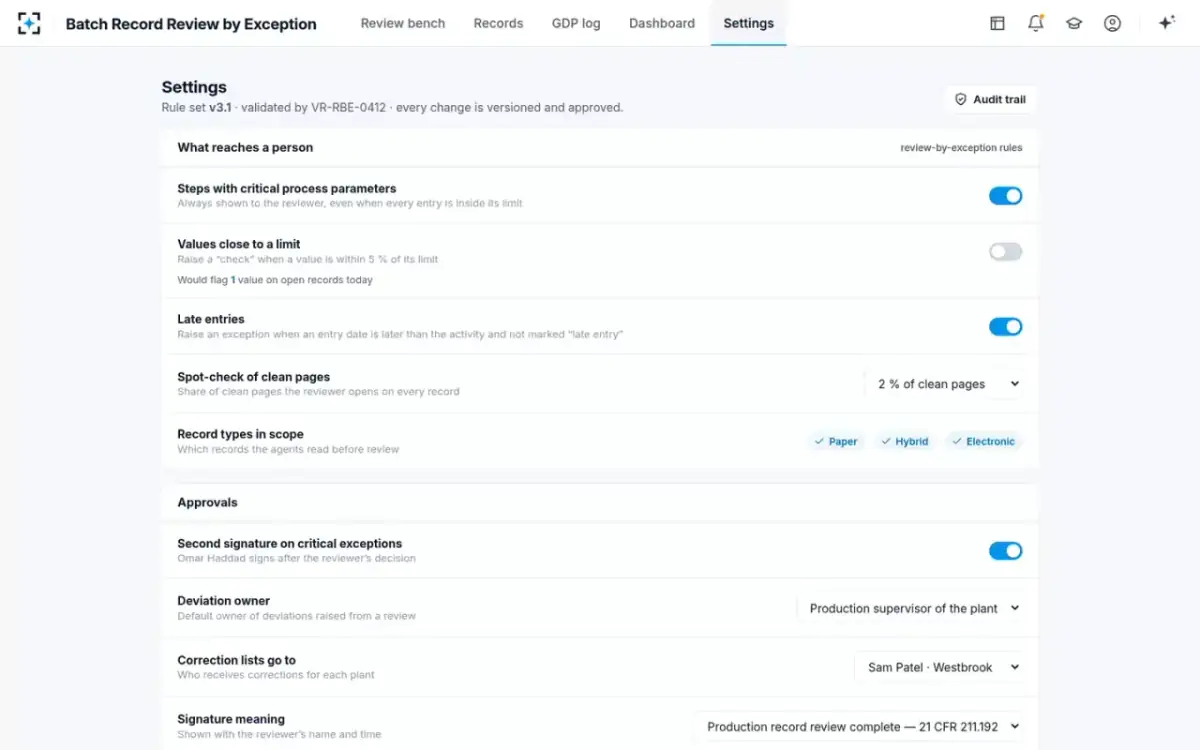The height and width of the screenshot is (750, 1200).
Task: Switch to the Records tab
Action: click(498, 23)
